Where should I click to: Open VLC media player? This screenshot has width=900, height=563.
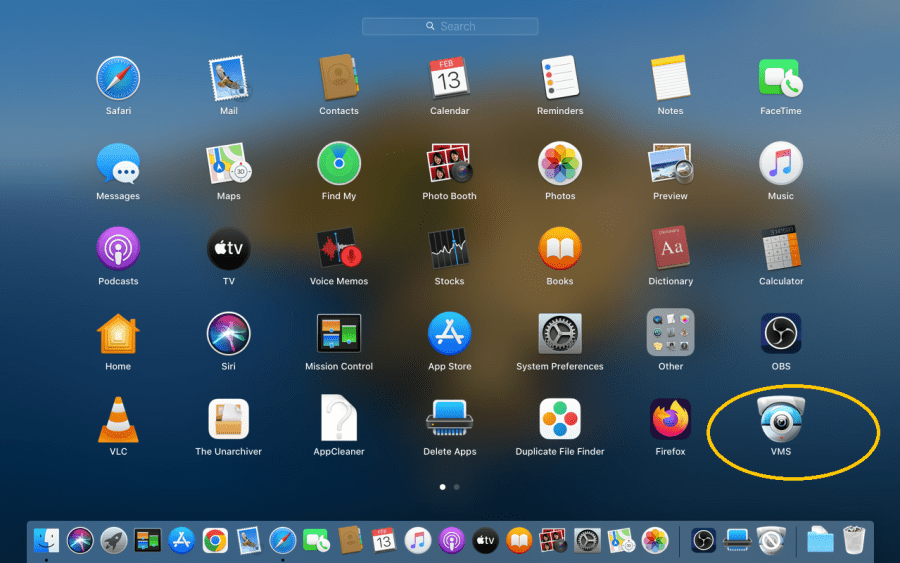118,420
